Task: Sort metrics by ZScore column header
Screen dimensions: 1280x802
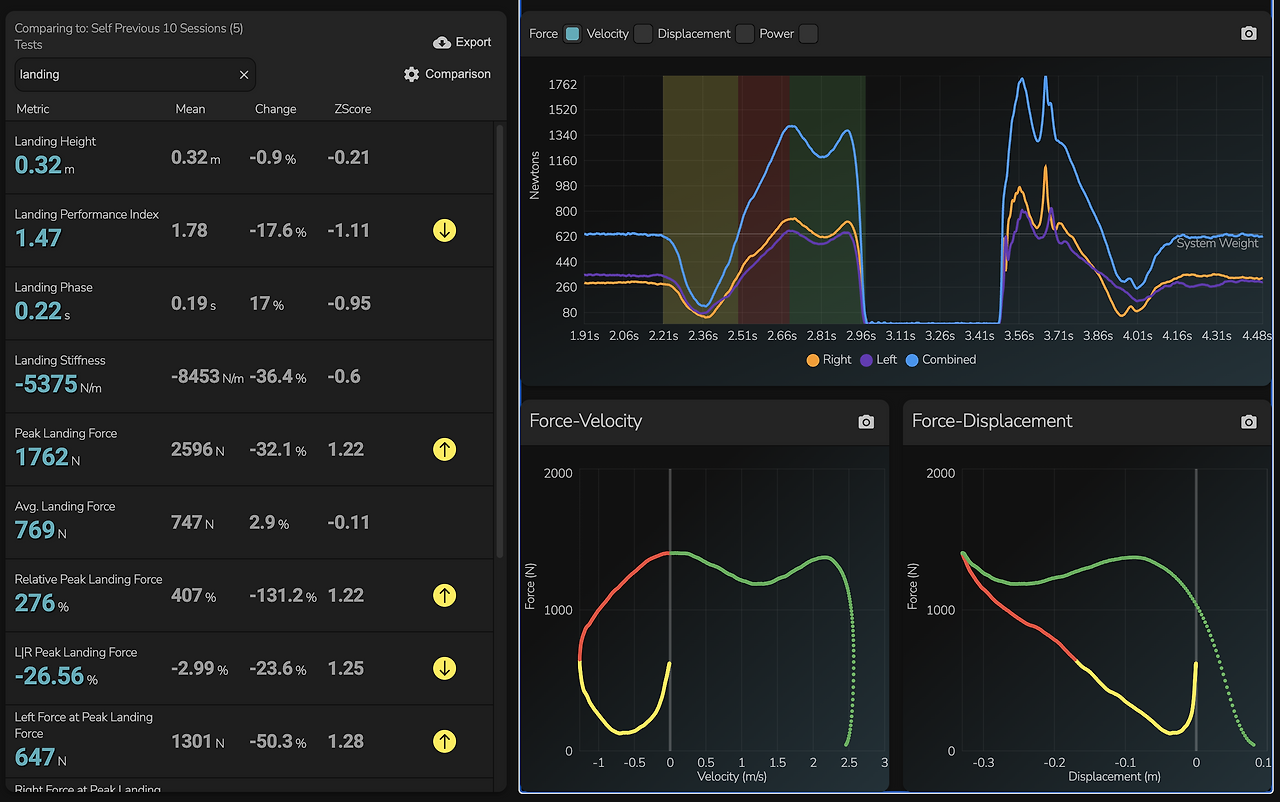Action: 353,109
